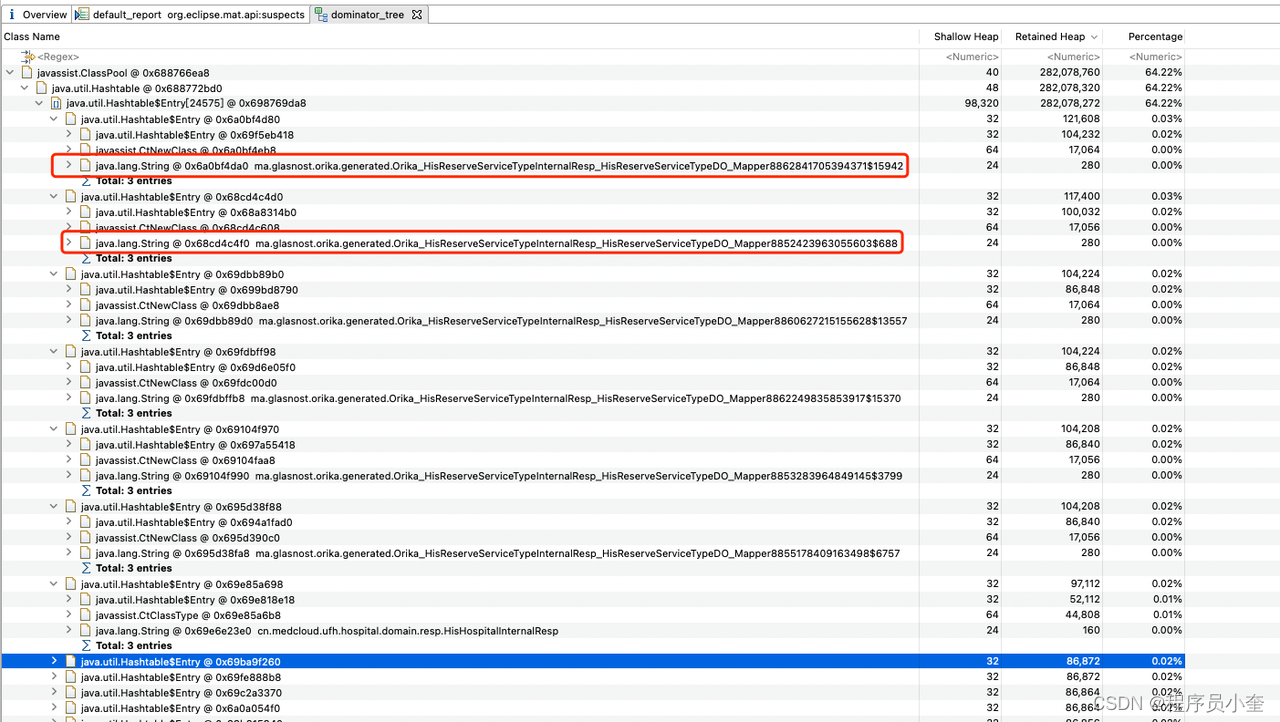Expand Hashtable$Entry @ 0x69ba9f260 highlighted row
Screen dimensions: 1280x722
pos(54,662)
